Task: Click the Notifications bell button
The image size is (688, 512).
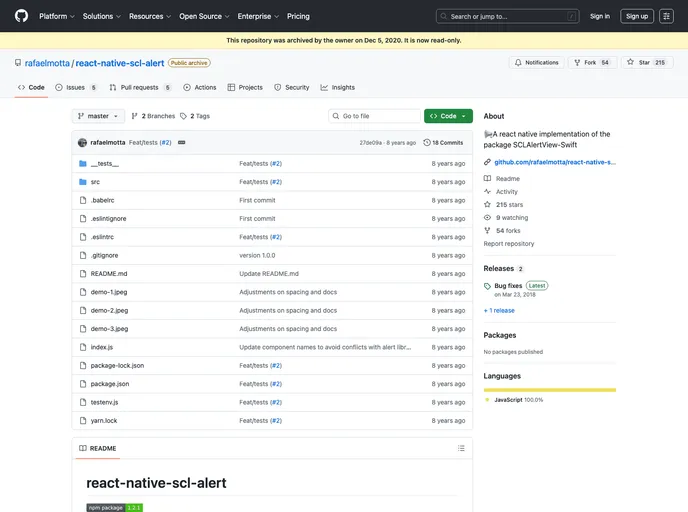Action: tap(537, 62)
